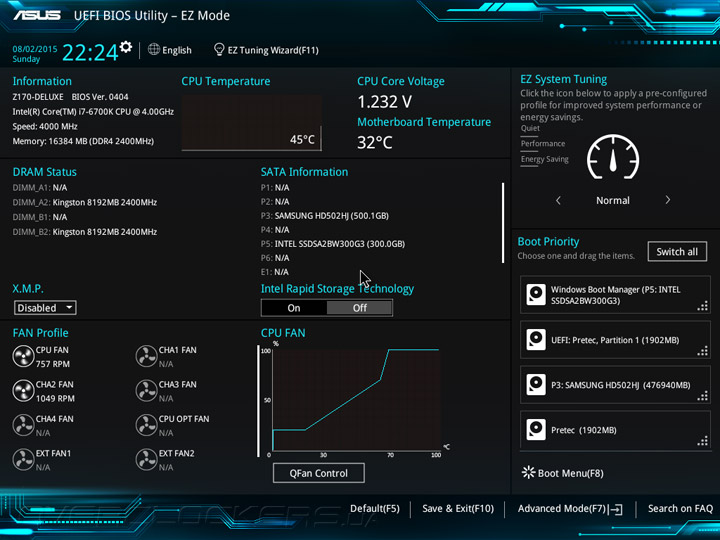
Task: Click 'DIMM_A1: N/A' row
Action: pyautogui.click(x=40, y=188)
